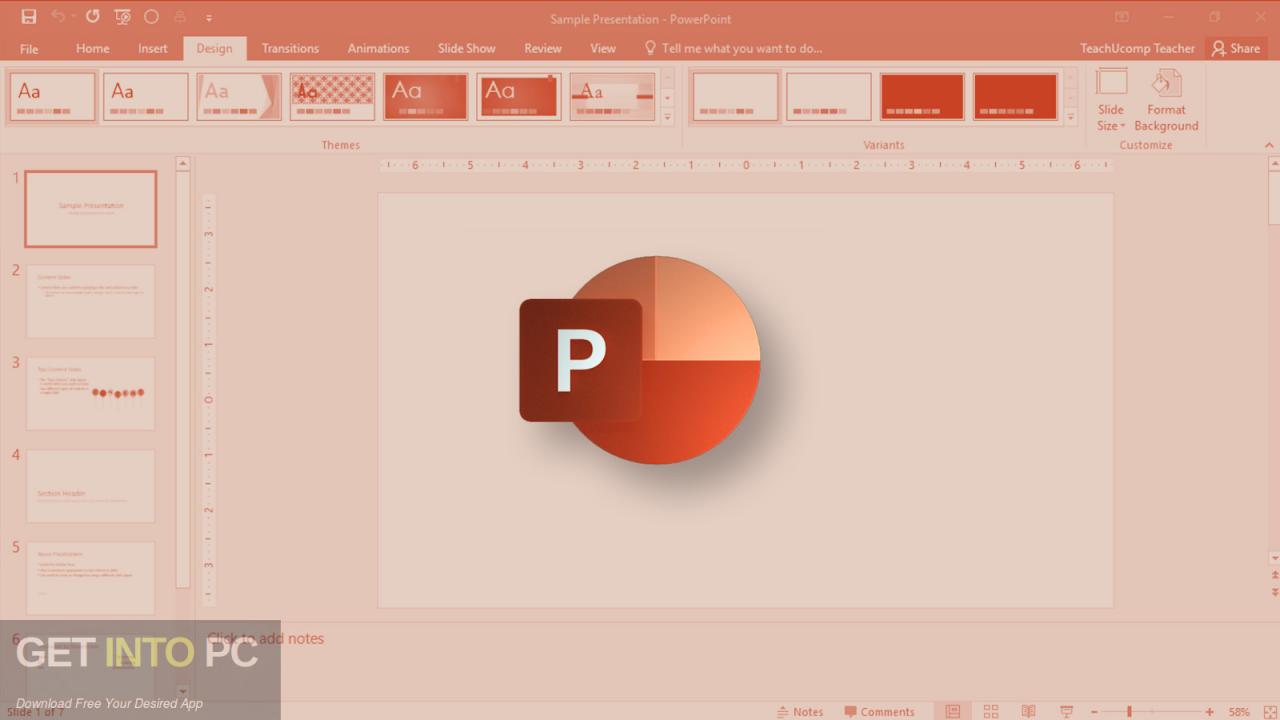Switch to the Transitions tab
This screenshot has width=1280, height=720.
290,48
